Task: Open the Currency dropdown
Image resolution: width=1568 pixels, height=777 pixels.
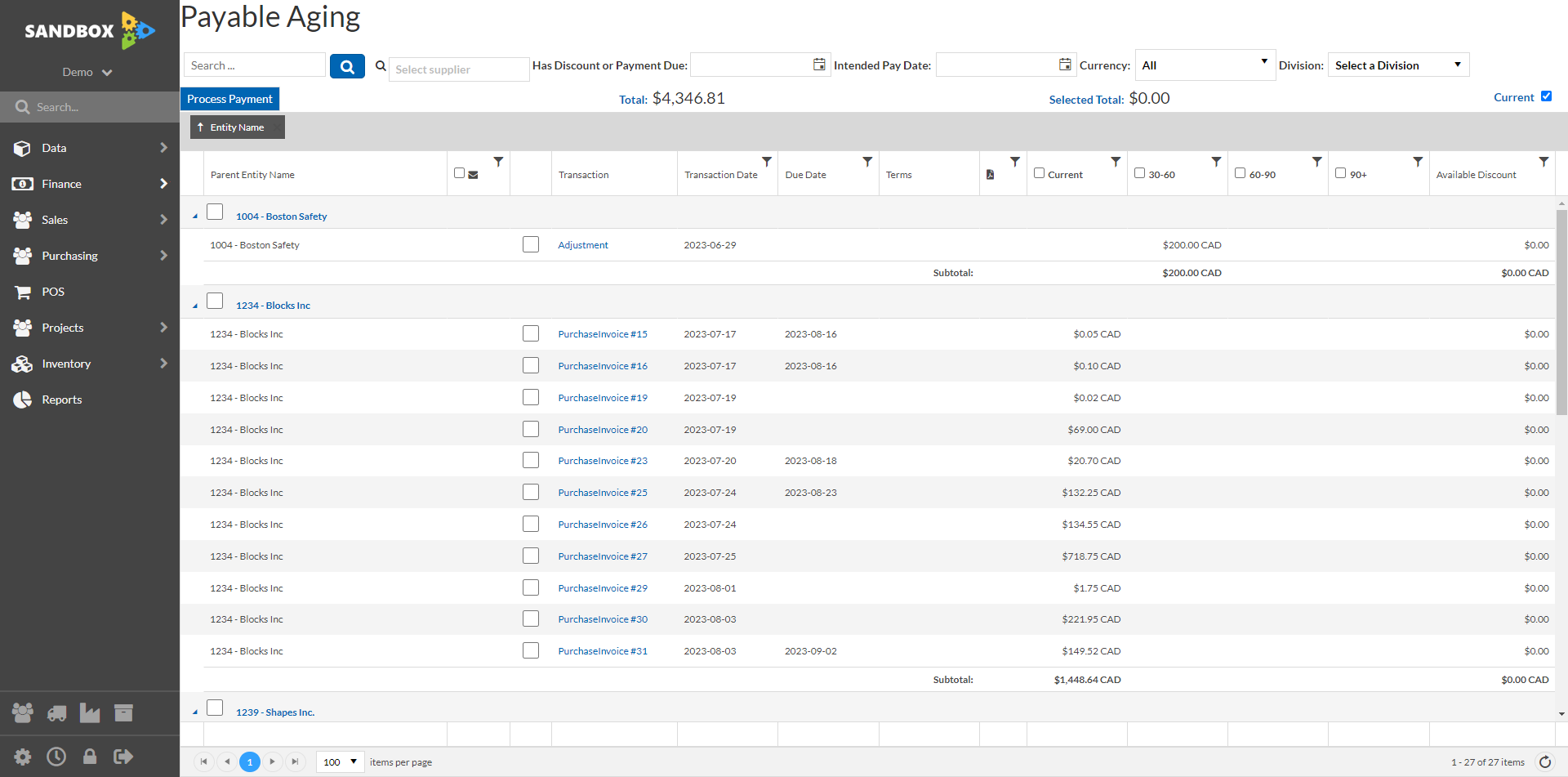Action: (x=1205, y=65)
